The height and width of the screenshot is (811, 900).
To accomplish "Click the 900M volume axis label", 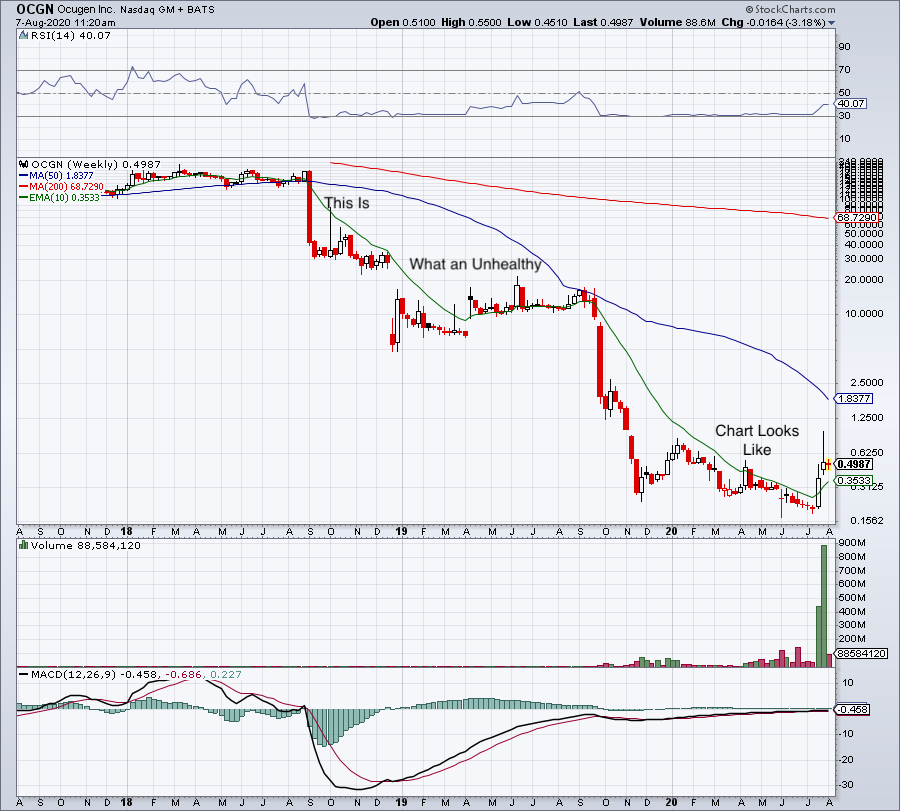I will coord(852,543).
